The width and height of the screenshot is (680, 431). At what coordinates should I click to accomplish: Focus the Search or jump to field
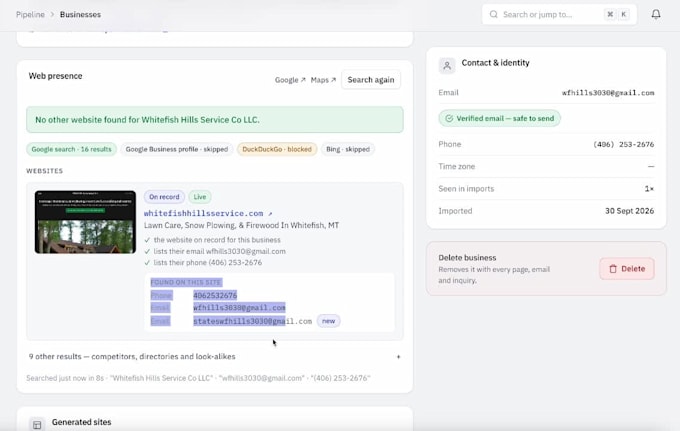(559, 14)
